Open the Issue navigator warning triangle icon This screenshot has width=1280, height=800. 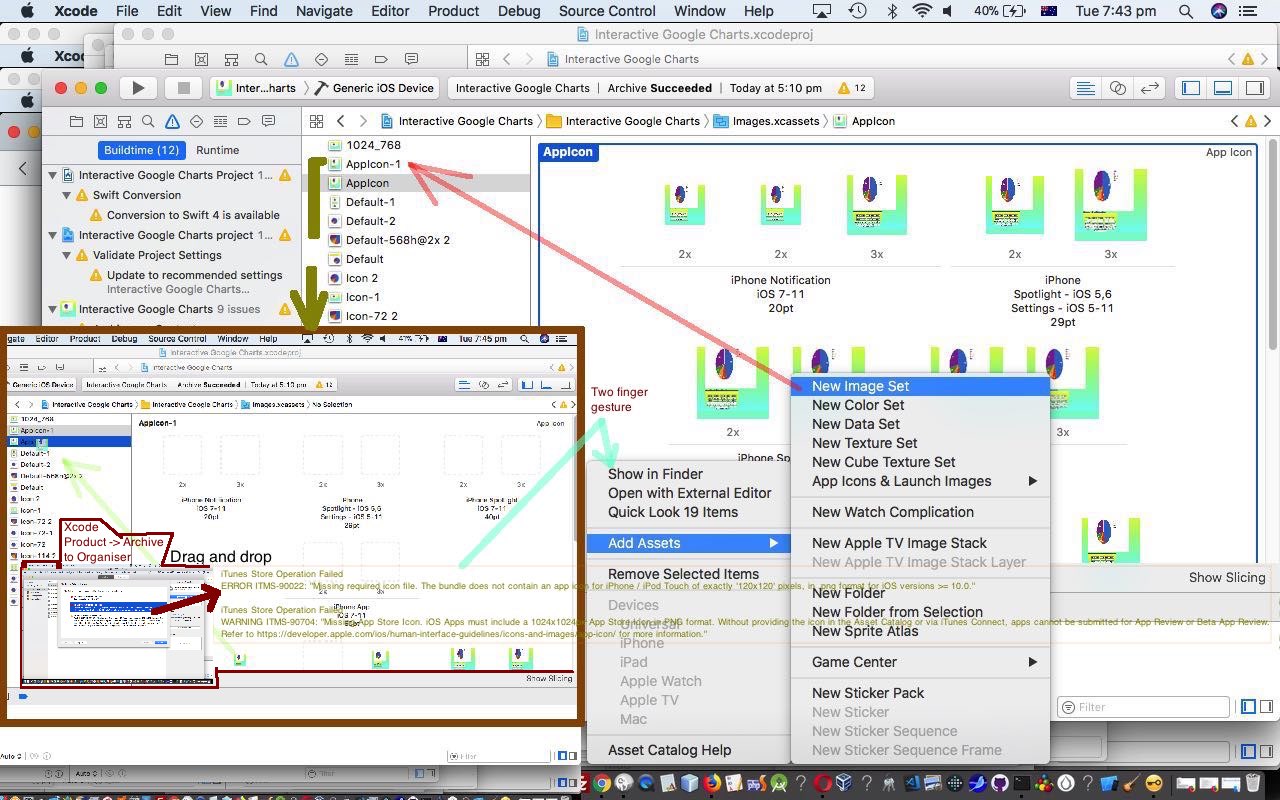click(x=173, y=120)
